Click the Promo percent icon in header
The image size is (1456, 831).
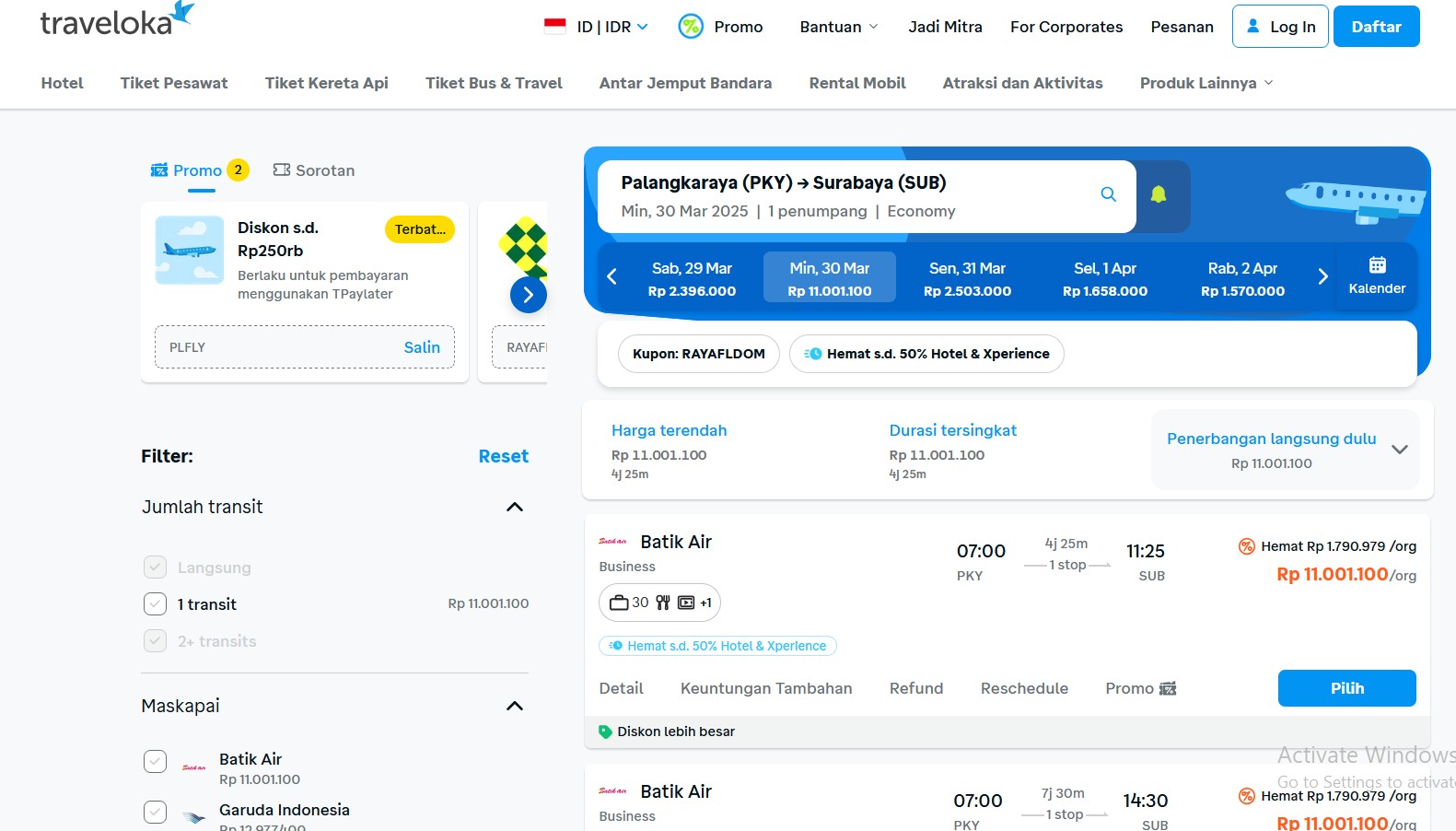(x=691, y=27)
